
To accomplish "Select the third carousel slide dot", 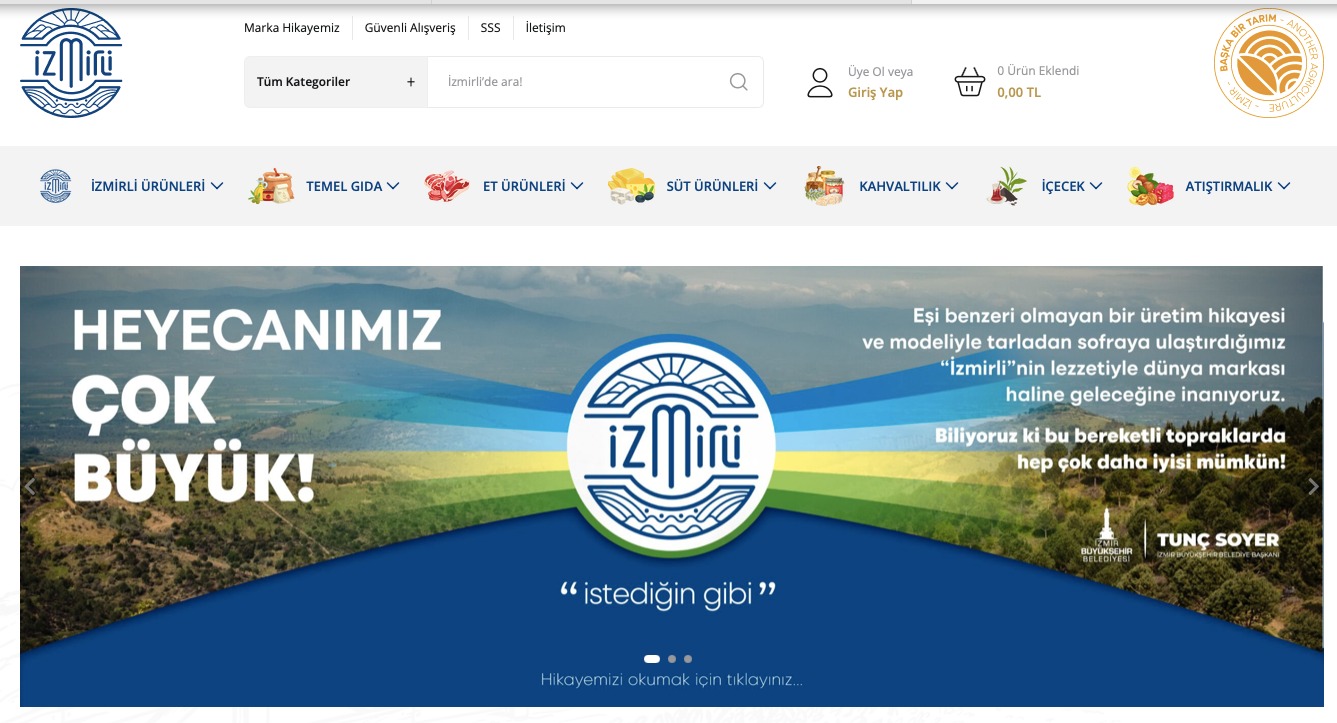I will point(688,659).
